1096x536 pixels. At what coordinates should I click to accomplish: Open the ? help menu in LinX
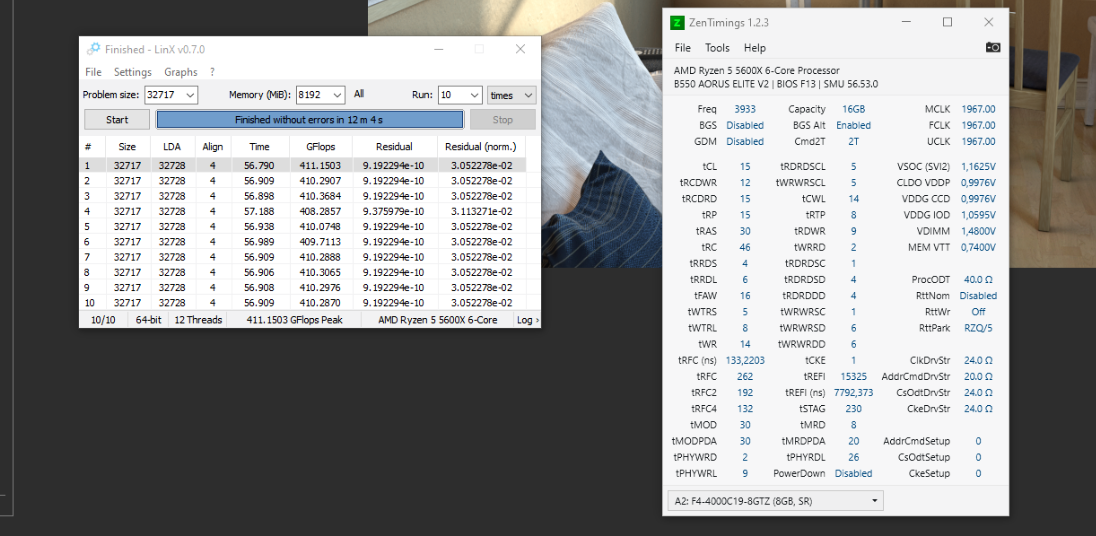[x=212, y=72]
